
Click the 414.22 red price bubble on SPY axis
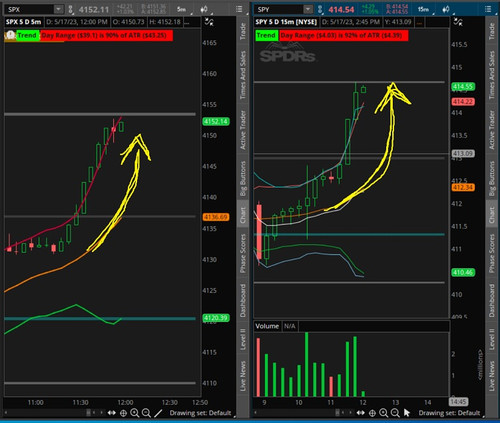tap(463, 102)
